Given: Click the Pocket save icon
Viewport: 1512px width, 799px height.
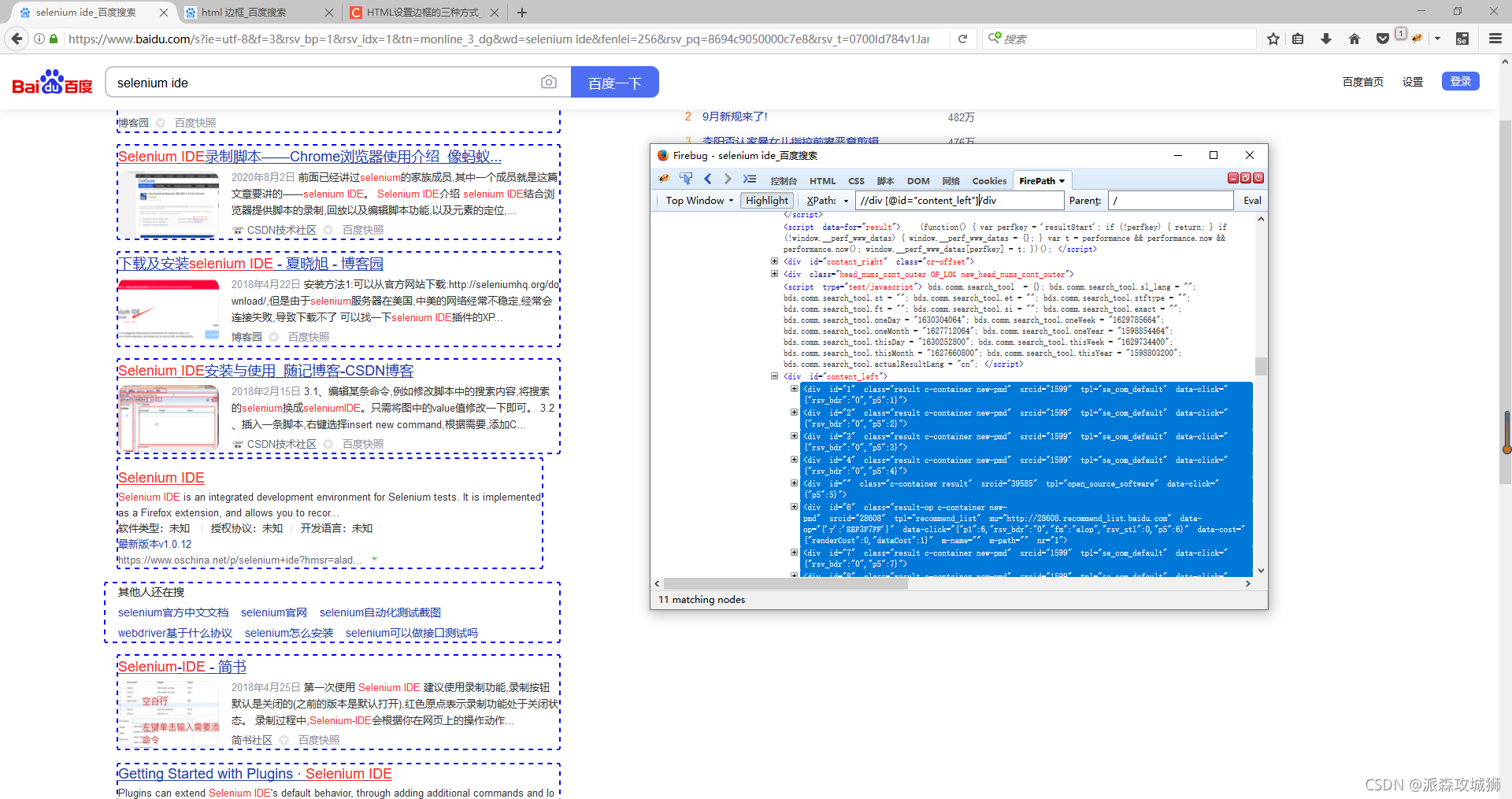Looking at the screenshot, I should (x=1382, y=39).
